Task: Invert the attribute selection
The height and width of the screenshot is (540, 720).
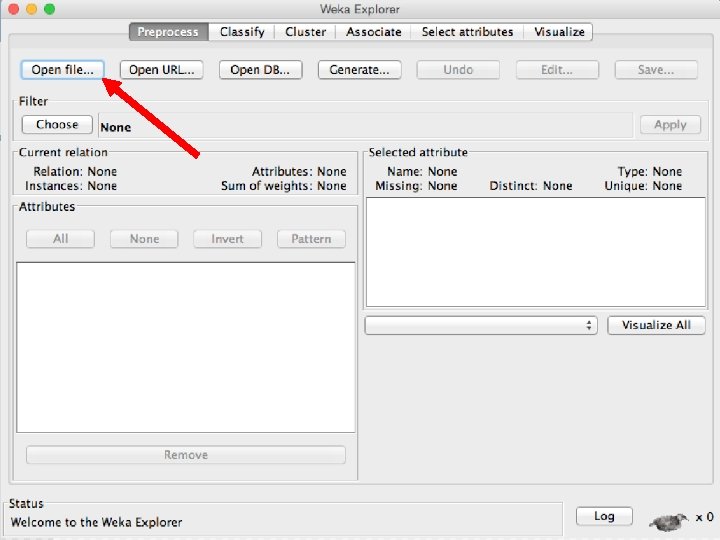Action: pos(227,239)
